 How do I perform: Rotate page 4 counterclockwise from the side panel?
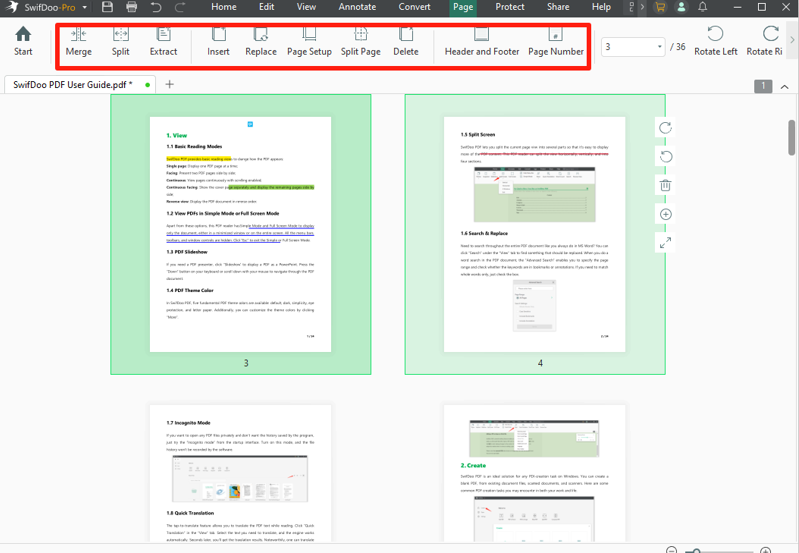click(x=665, y=156)
